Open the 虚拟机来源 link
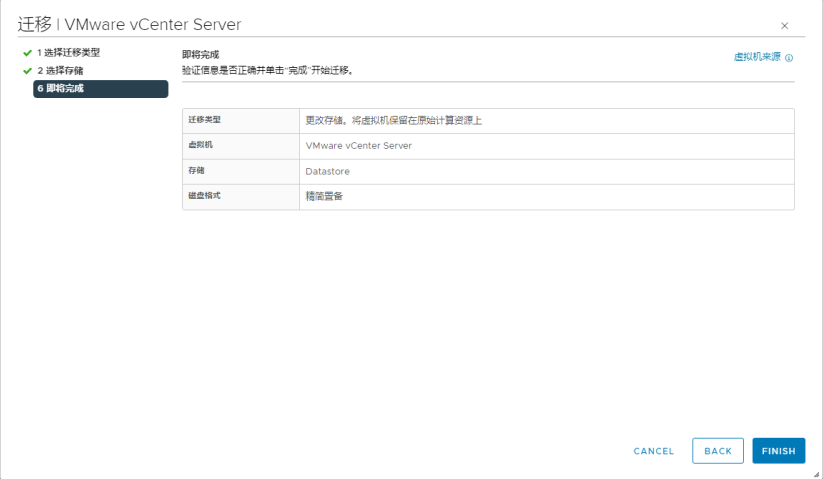 (757, 57)
